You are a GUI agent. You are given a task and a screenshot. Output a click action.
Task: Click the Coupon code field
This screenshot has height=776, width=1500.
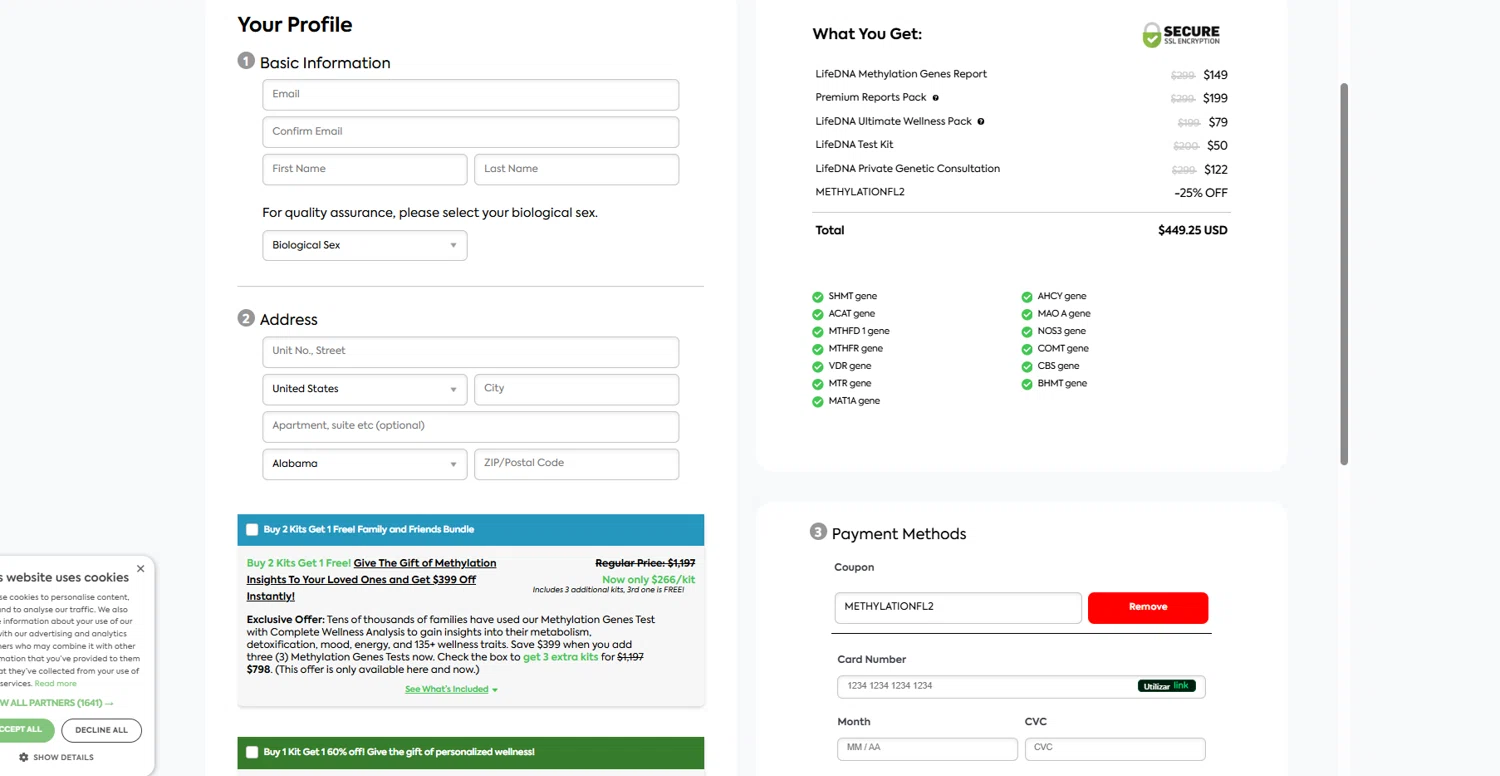tap(958, 607)
